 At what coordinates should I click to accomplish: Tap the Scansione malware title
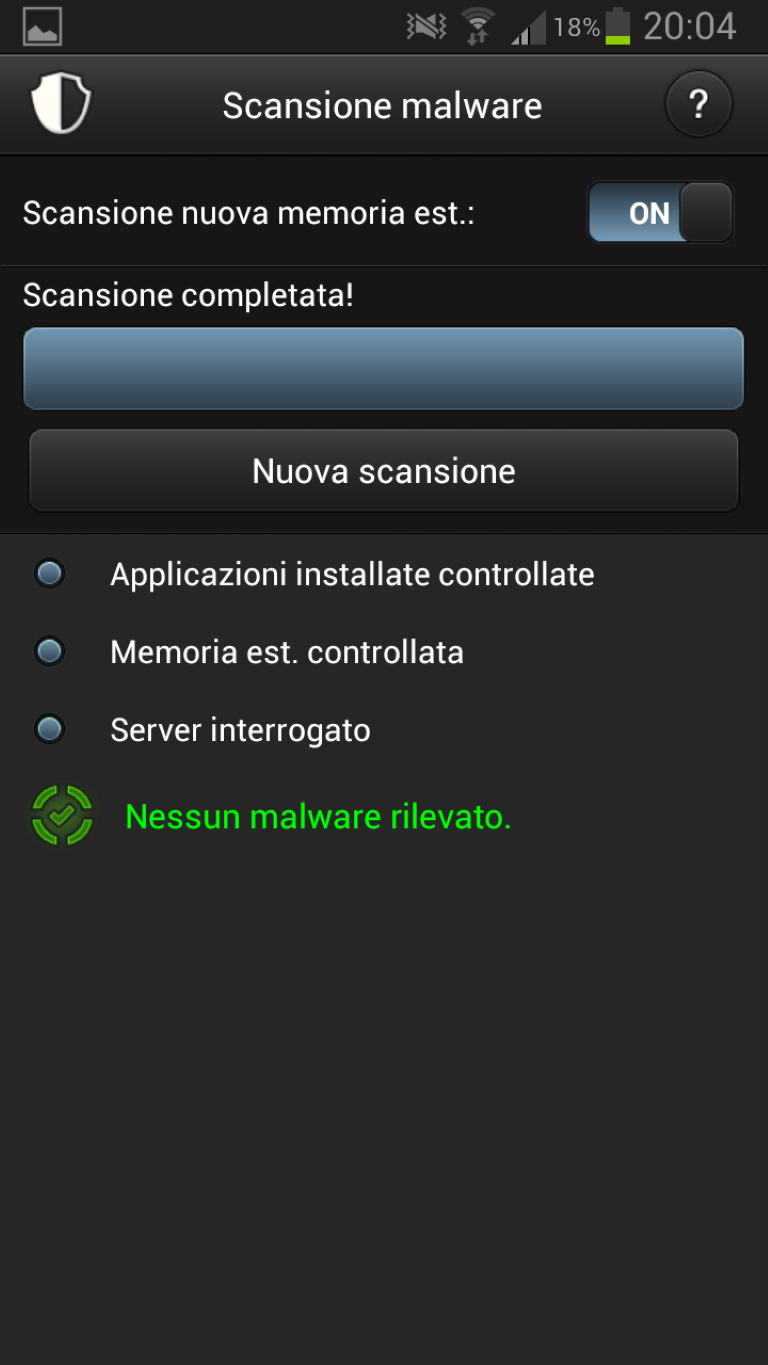pyautogui.click(x=382, y=105)
